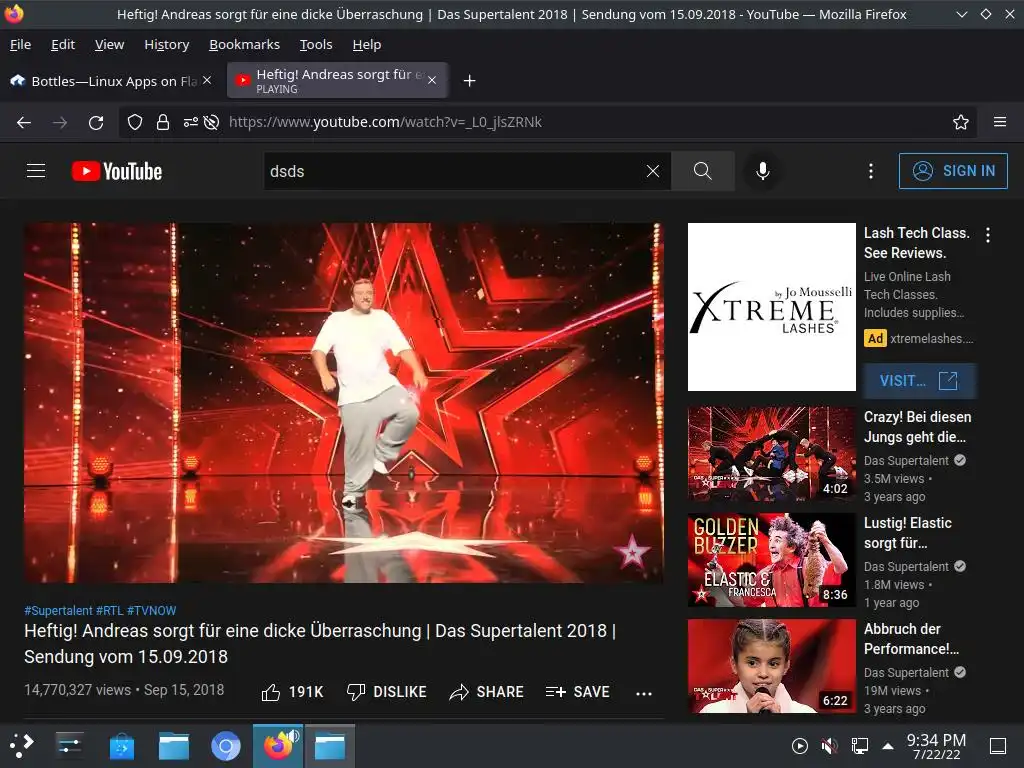
Task: Click the SAVE button
Action: click(x=577, y=692)
